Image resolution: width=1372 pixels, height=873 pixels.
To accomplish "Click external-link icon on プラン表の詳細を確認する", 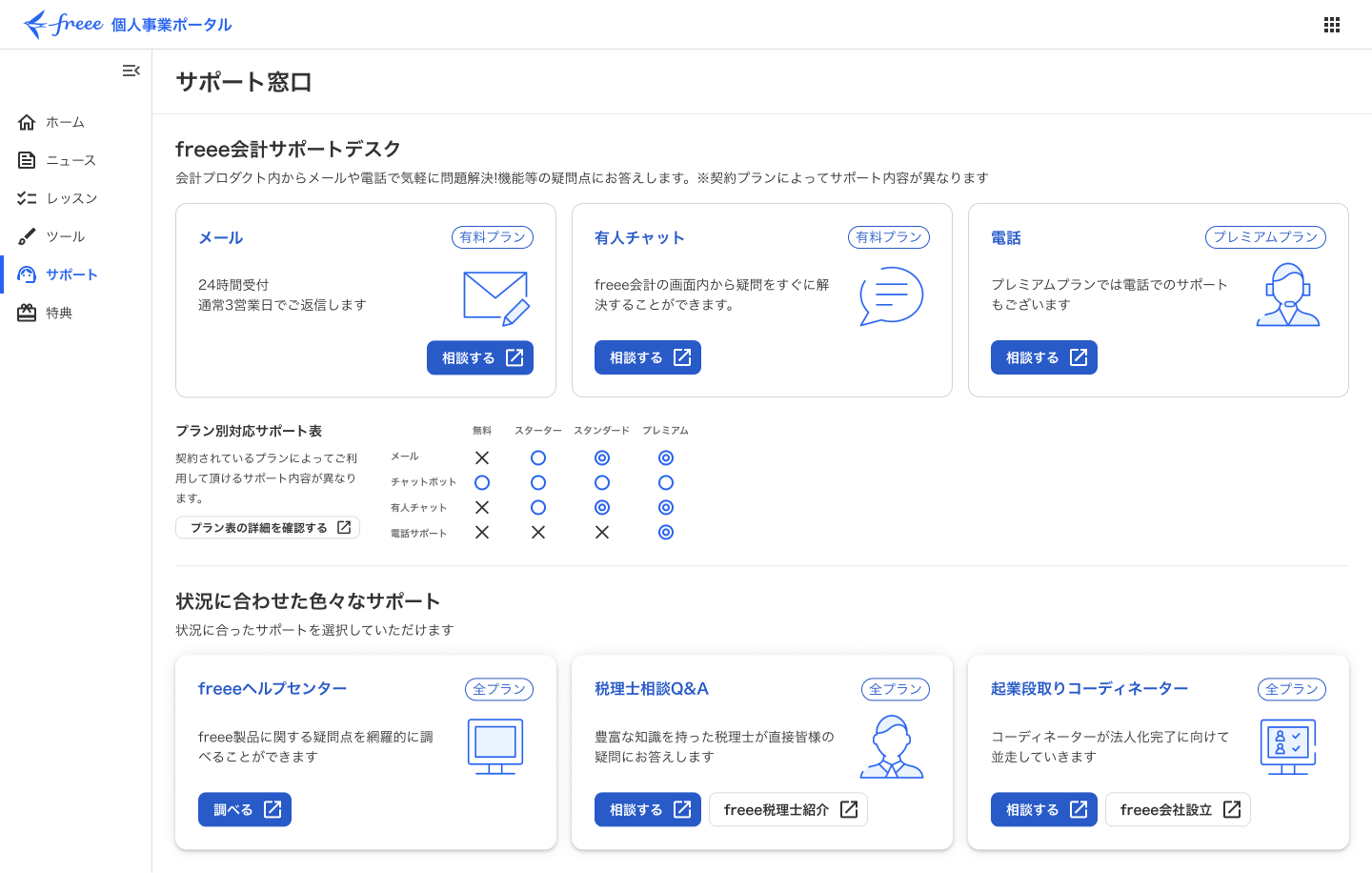I will tap(344, 527).
